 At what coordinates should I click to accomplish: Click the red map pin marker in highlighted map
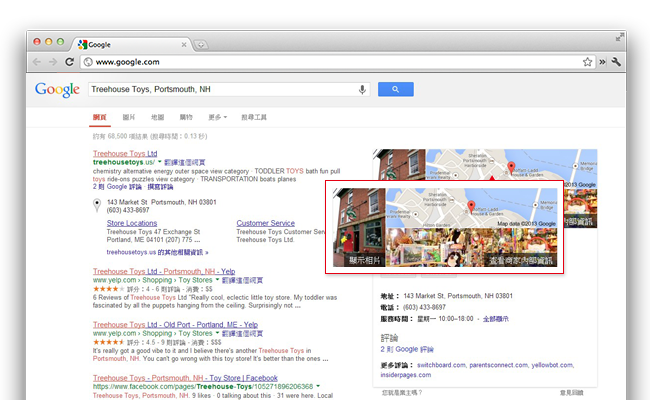pos(471,206)
